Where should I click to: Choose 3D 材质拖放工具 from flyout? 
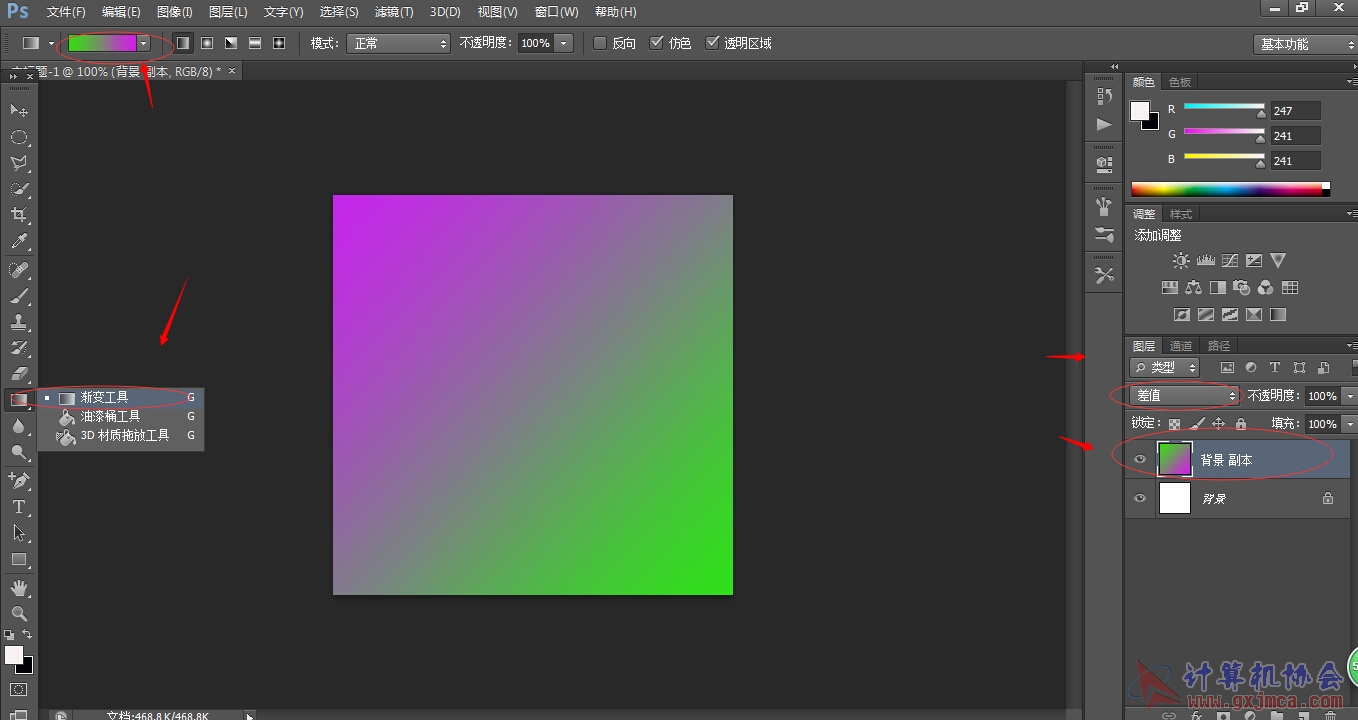[x=121, y=435]
